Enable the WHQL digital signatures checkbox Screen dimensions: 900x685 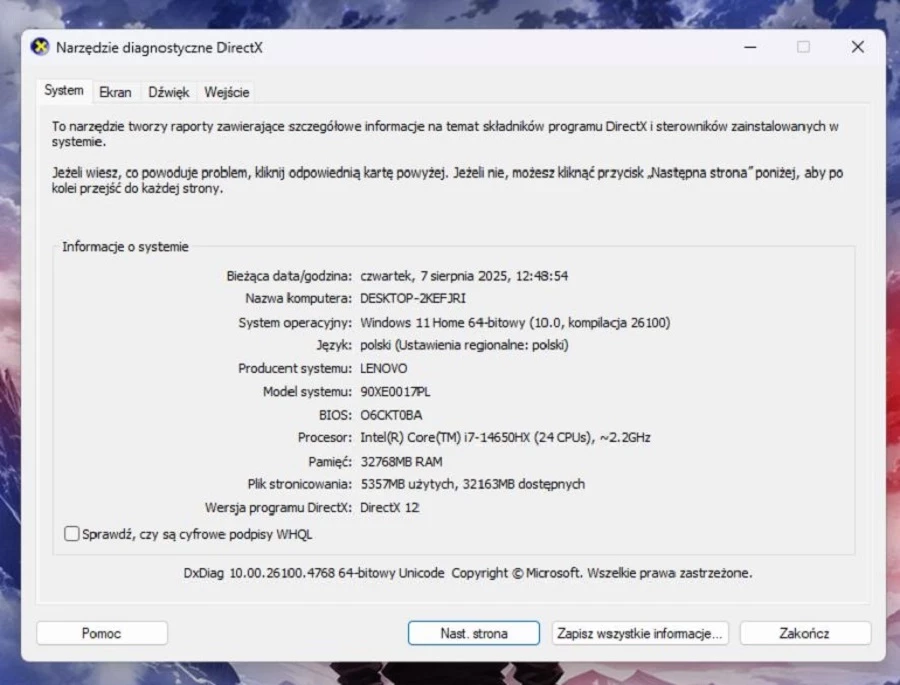[72, 534]
